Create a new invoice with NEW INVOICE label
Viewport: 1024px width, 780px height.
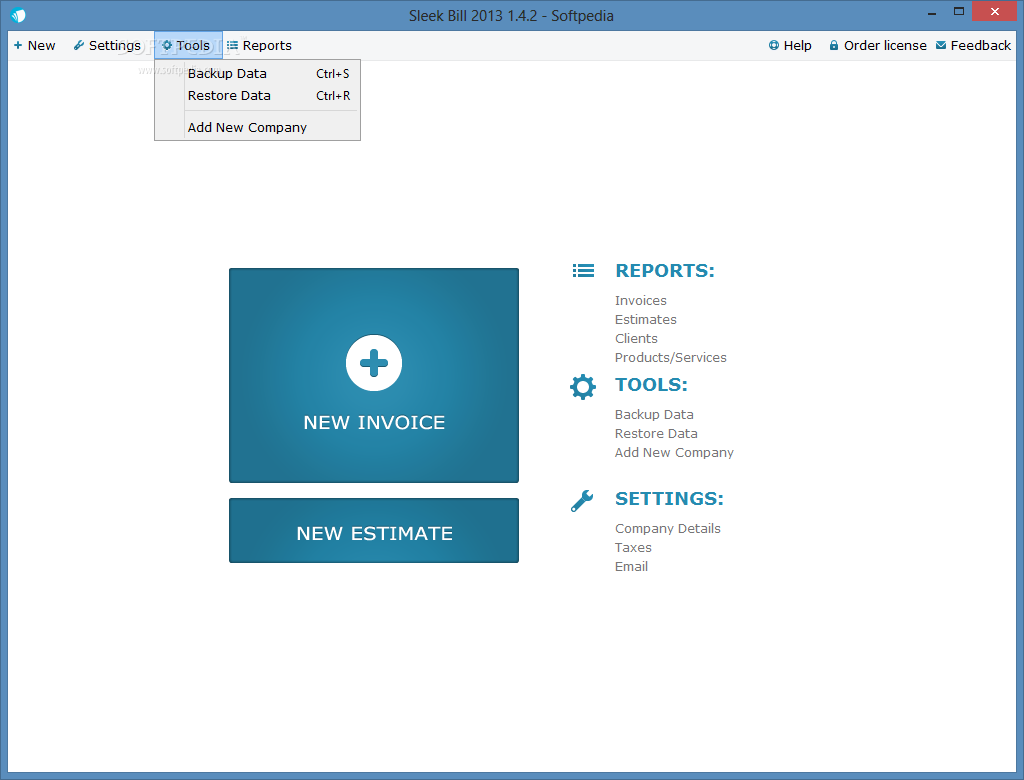click(x=374, y=423)
